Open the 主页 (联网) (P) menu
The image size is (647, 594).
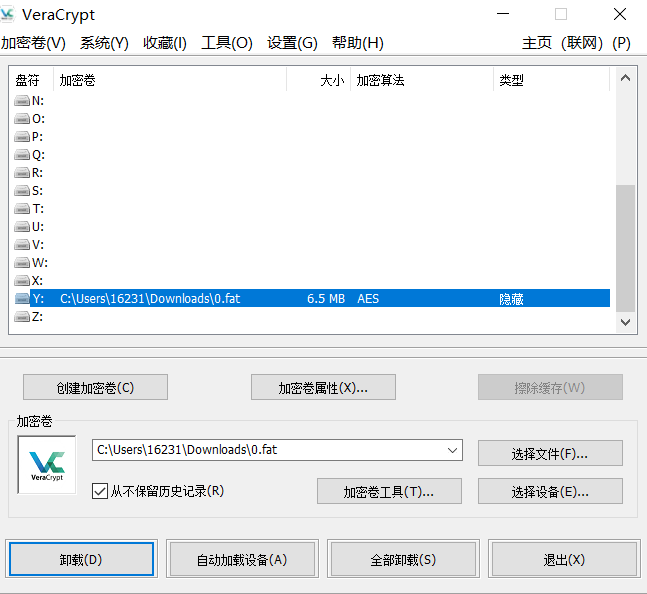[x=576, y=43]
